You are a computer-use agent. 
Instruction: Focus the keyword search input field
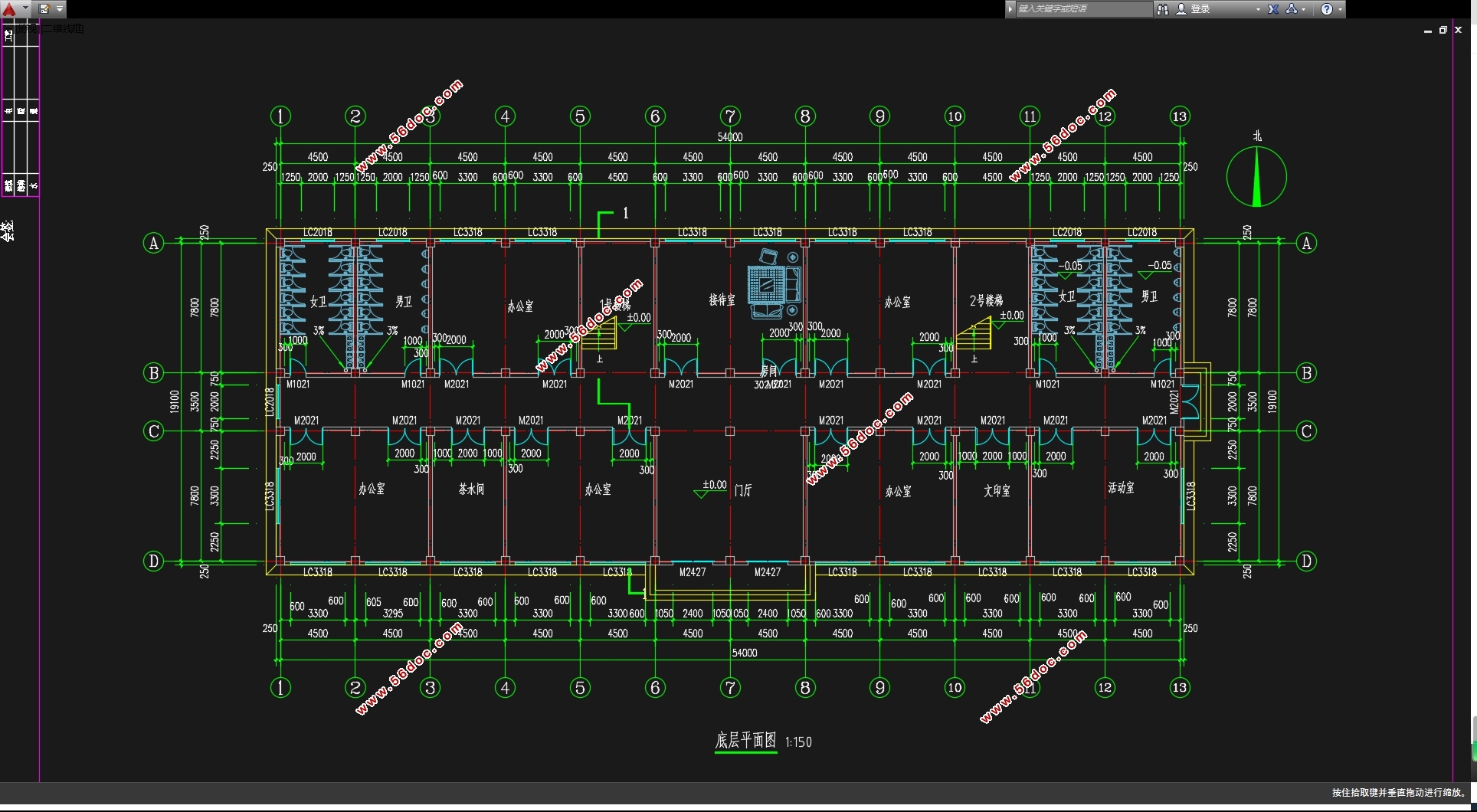coord(1083,9)
